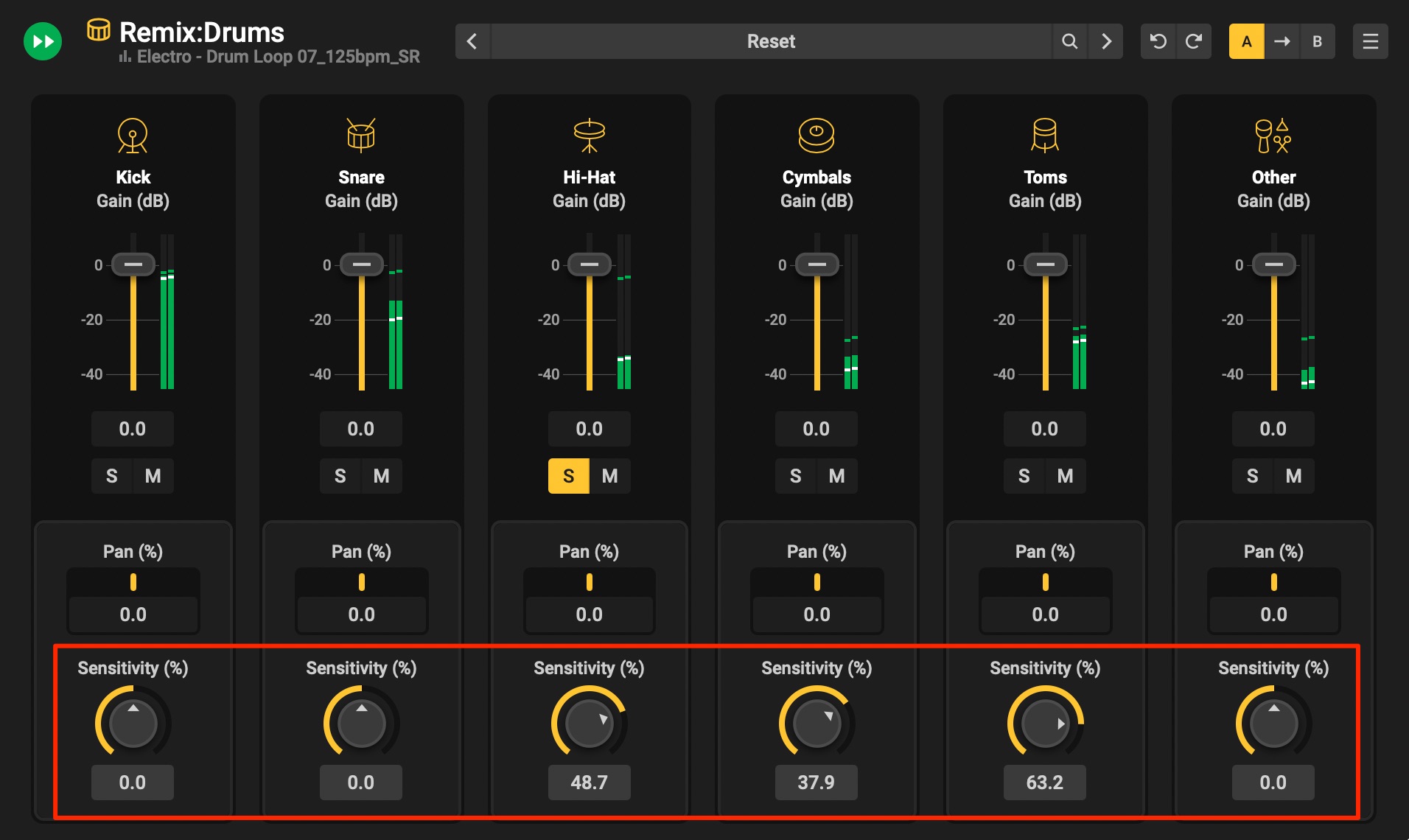
Task: Click the undo arrow icon
Action: 1158,41
